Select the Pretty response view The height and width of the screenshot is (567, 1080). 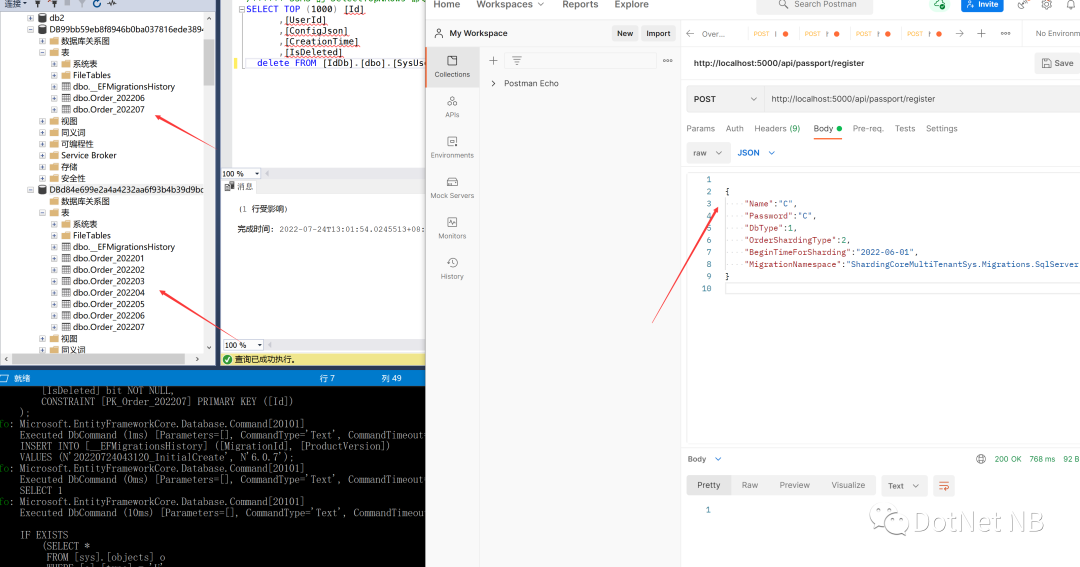click(x=708, y=486)
